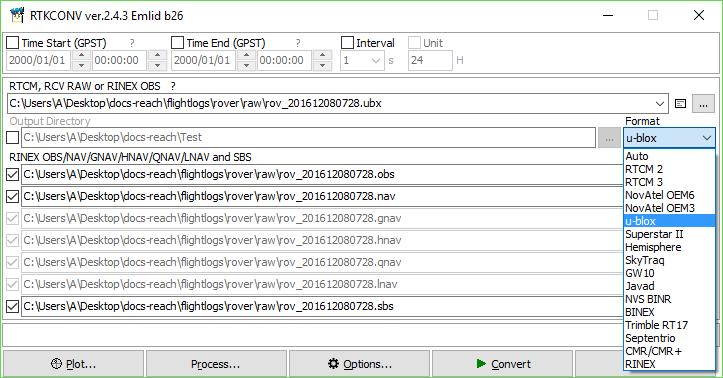Choose NVS BINR format
The width and height of the screenshot is (723, 378).
[669, 299]
